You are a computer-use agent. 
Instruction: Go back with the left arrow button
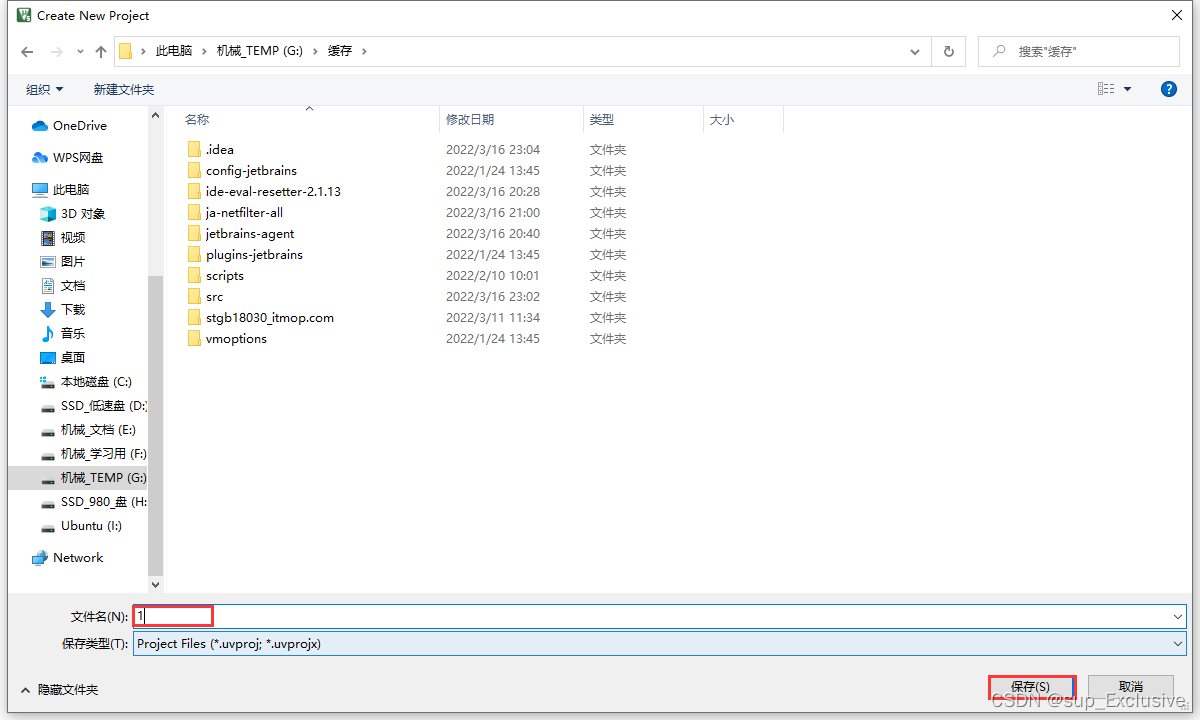[x=27, y=51]
